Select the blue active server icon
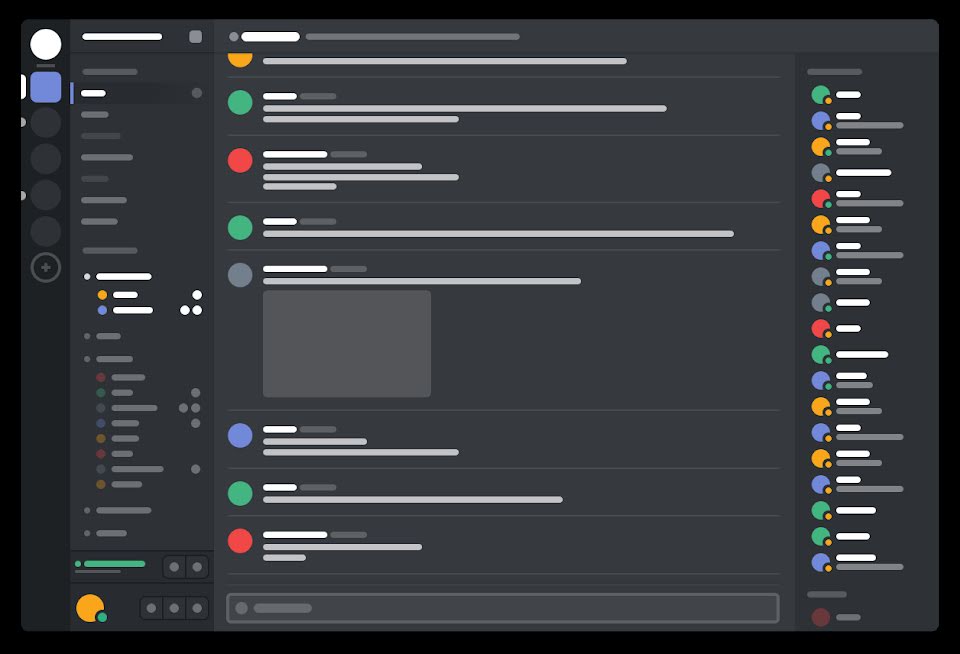Viewport: 960px width, 654px height. [46, 87]
